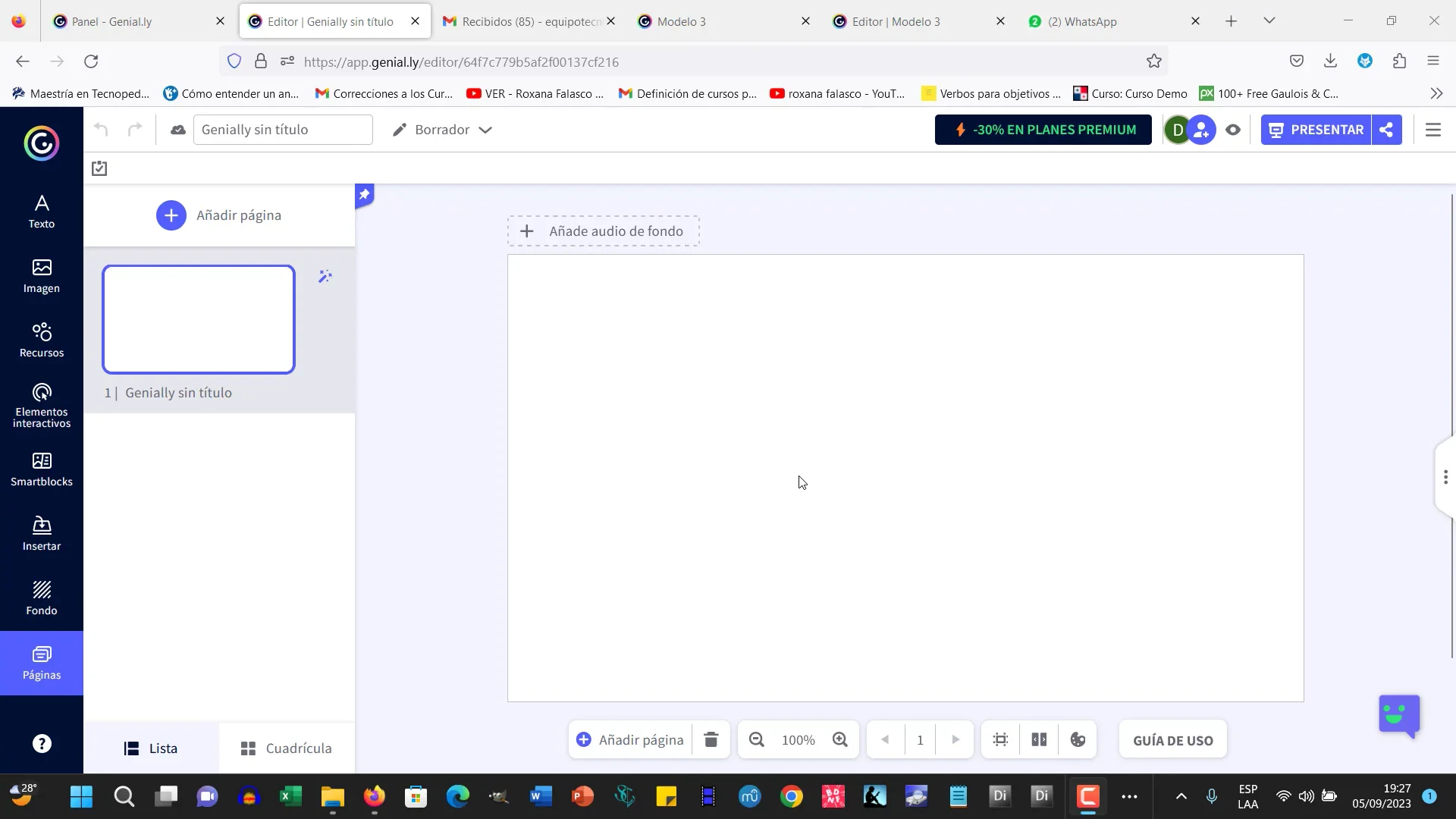This screenshot has height=819, width=1456.
Task: Zoom out with the minus magnifier
Action: pyautogui.click(x=757, y=739)
